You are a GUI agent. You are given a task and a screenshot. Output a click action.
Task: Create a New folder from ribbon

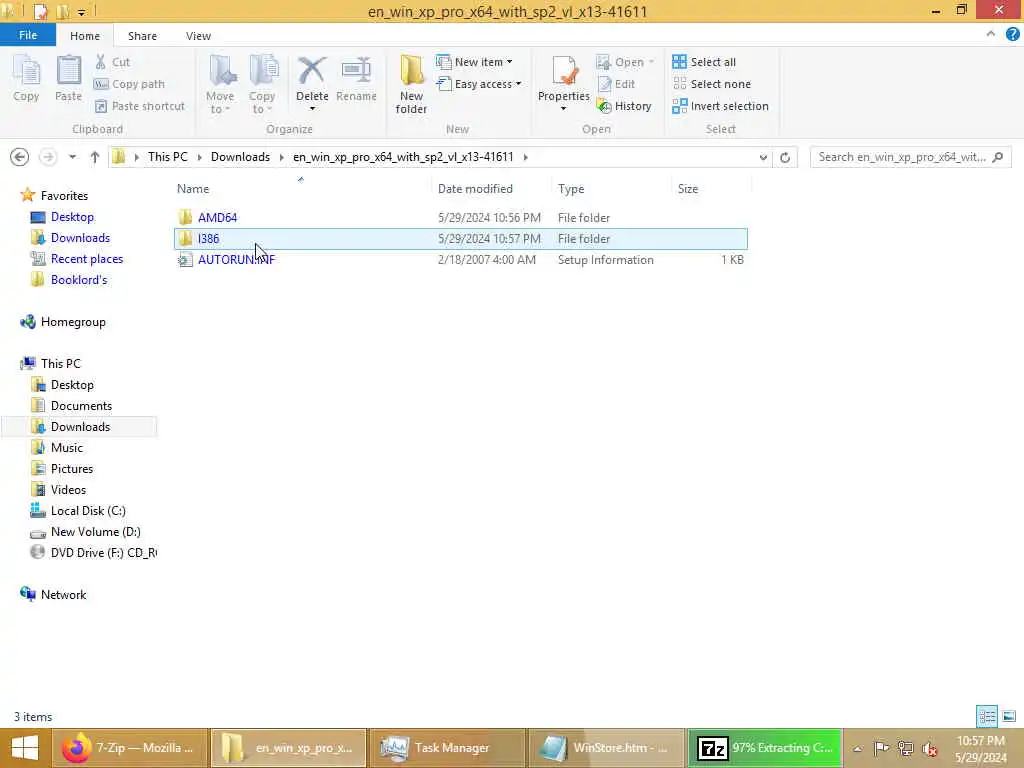[x=411, y=84]
